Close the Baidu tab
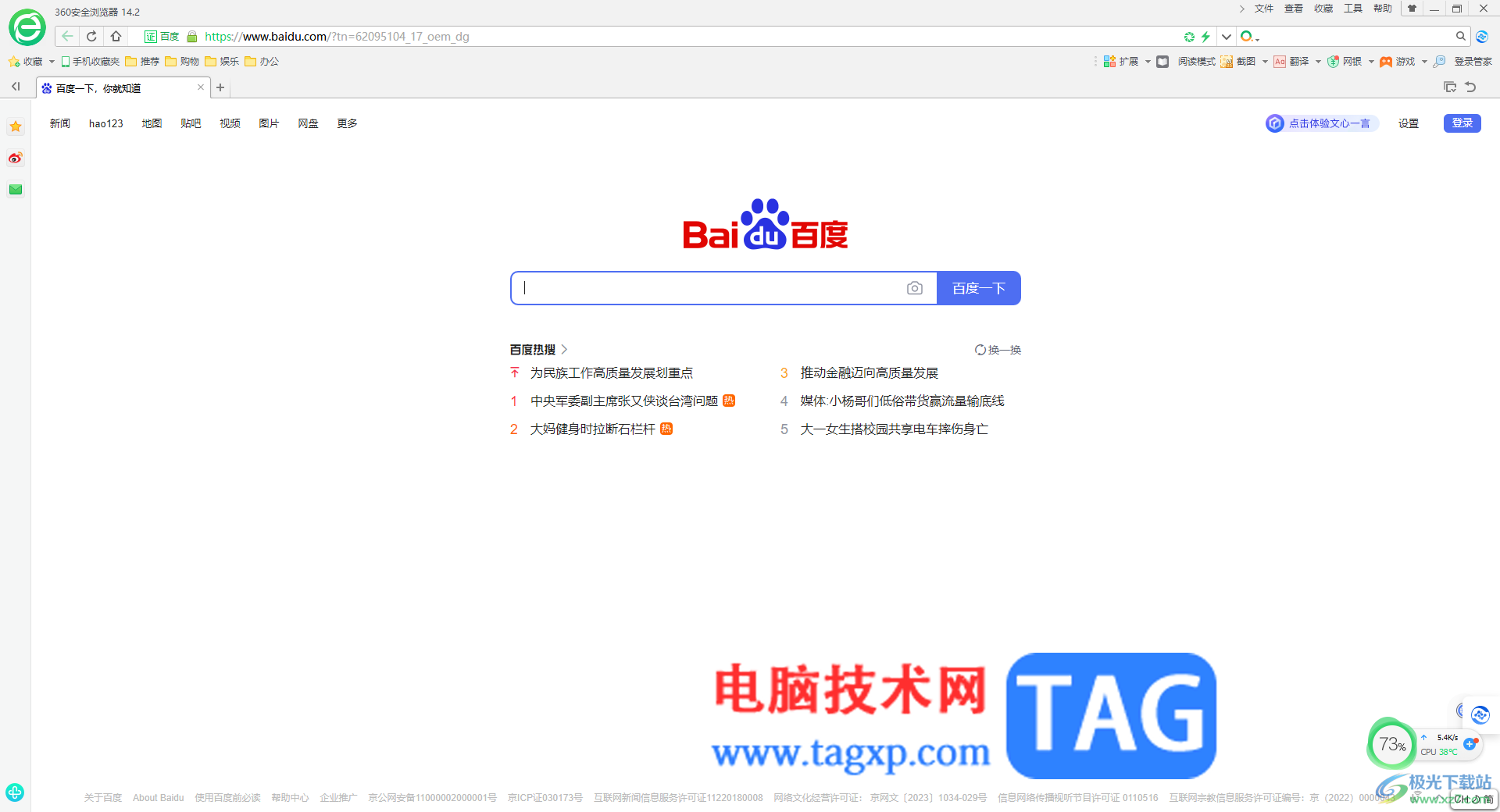 (201, 87)
